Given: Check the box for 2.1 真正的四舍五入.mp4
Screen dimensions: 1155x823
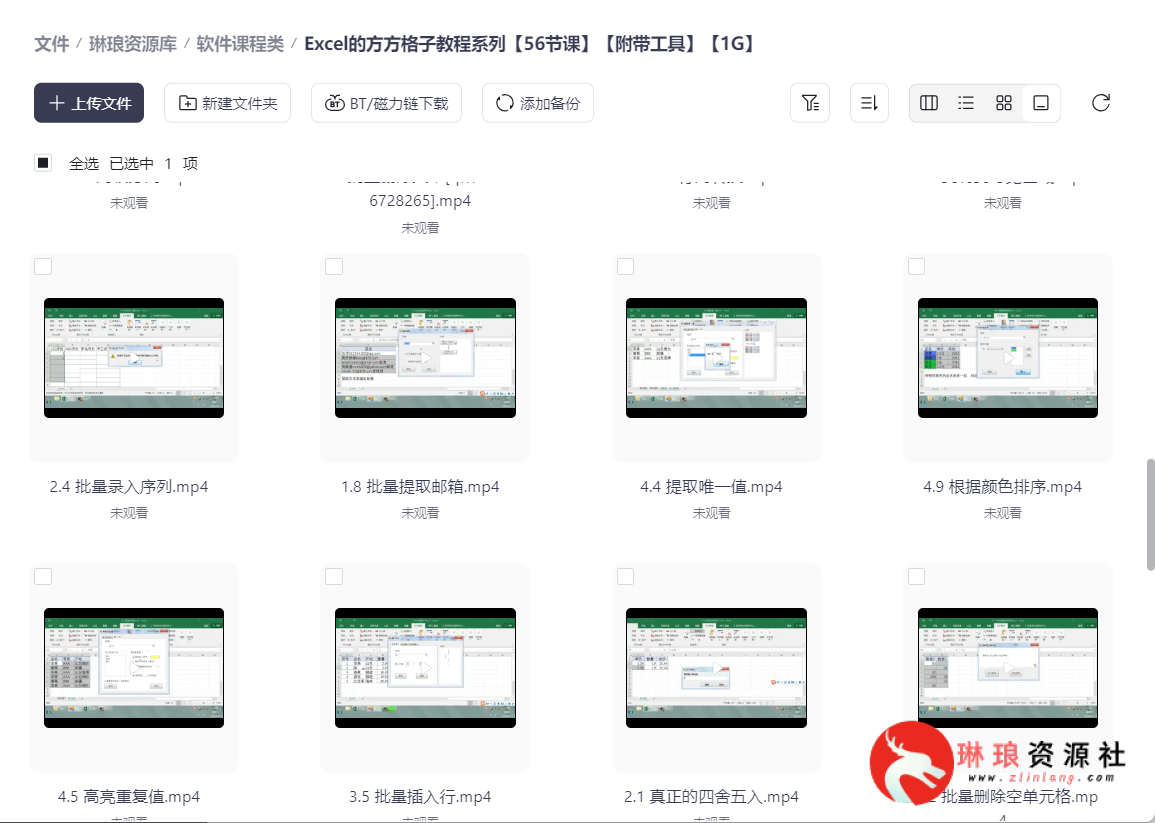Looking at the screenshot, I should (x=625, y=576).
